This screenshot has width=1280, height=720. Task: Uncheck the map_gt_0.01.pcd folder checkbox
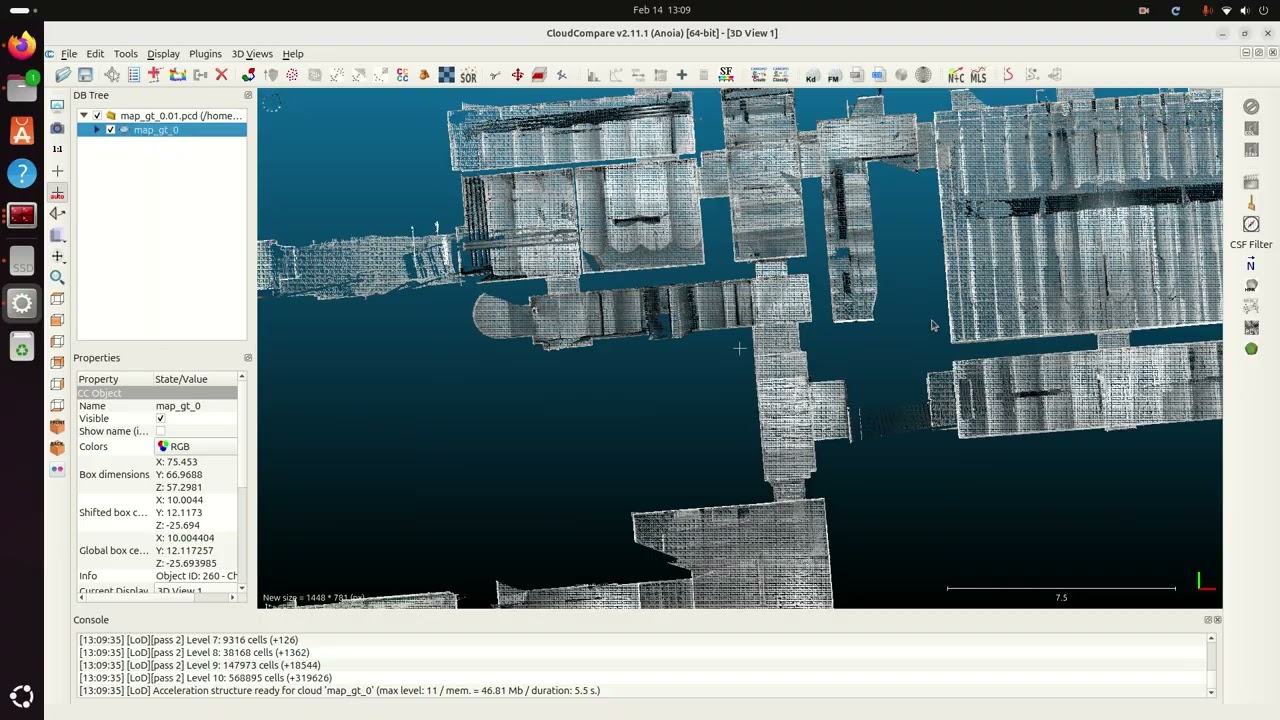[98, 116]
